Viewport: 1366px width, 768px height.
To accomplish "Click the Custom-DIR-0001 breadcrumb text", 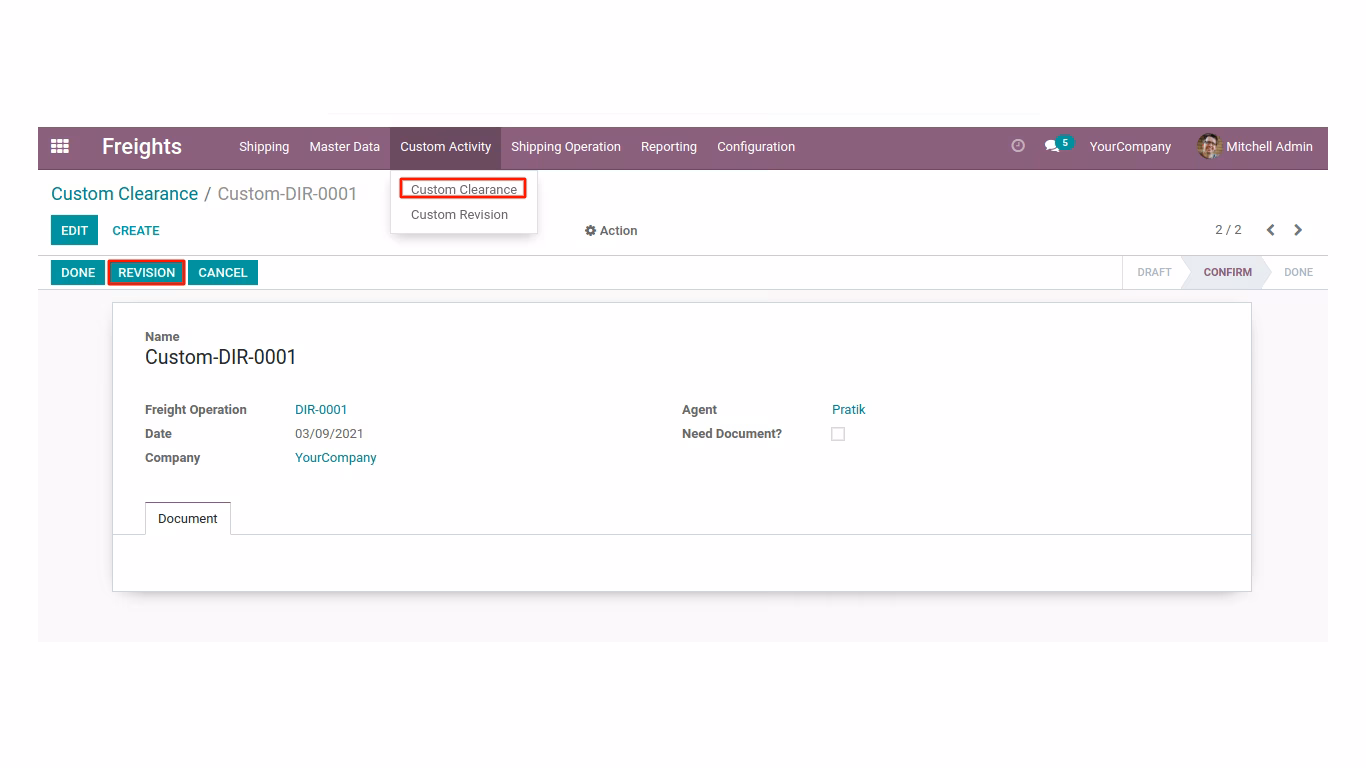I will coord(287,194).
